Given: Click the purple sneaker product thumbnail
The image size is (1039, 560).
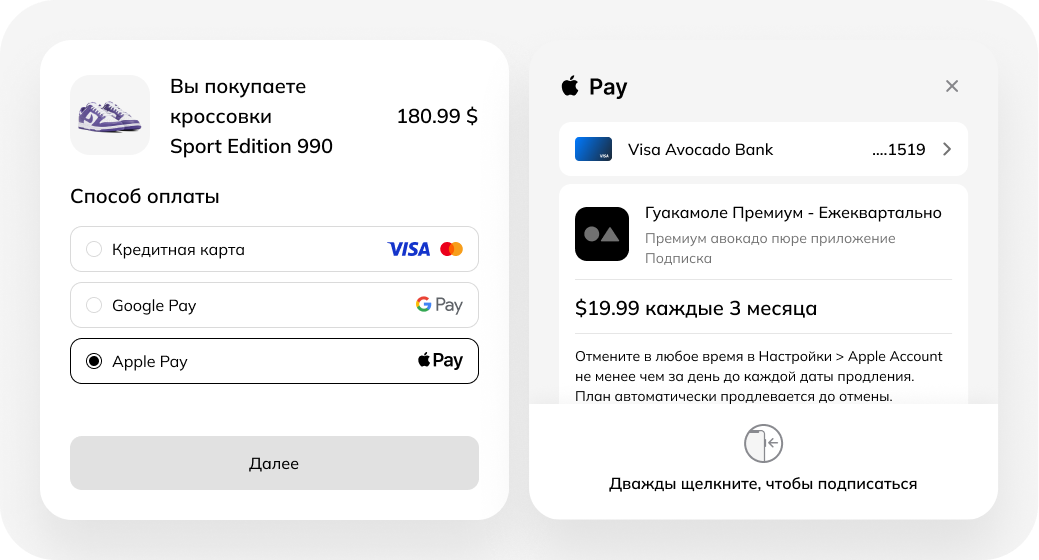Looking at the screenshot, I should (x=110, y=116).
